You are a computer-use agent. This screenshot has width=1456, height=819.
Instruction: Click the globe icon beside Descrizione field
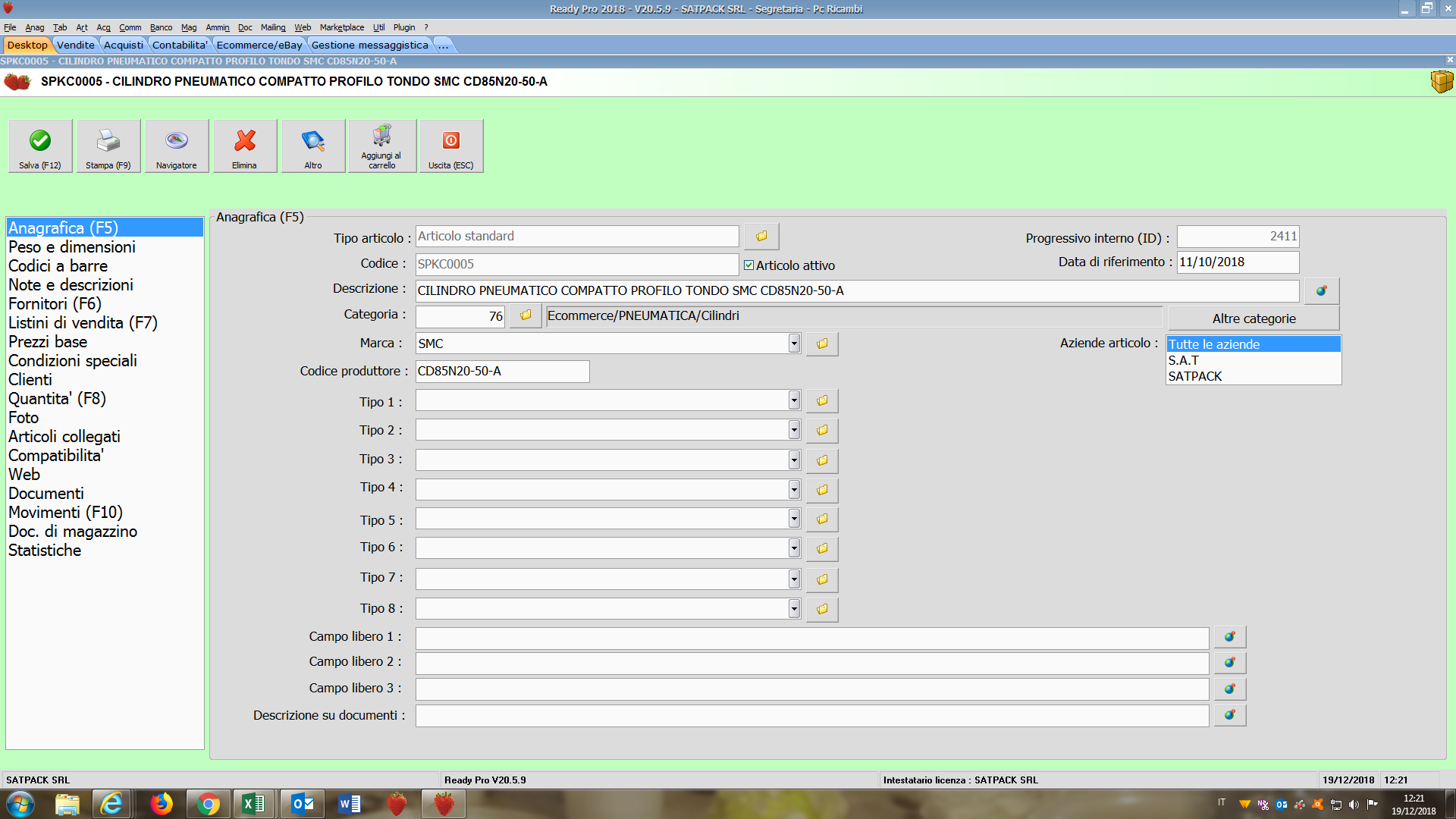[1321, 290]
